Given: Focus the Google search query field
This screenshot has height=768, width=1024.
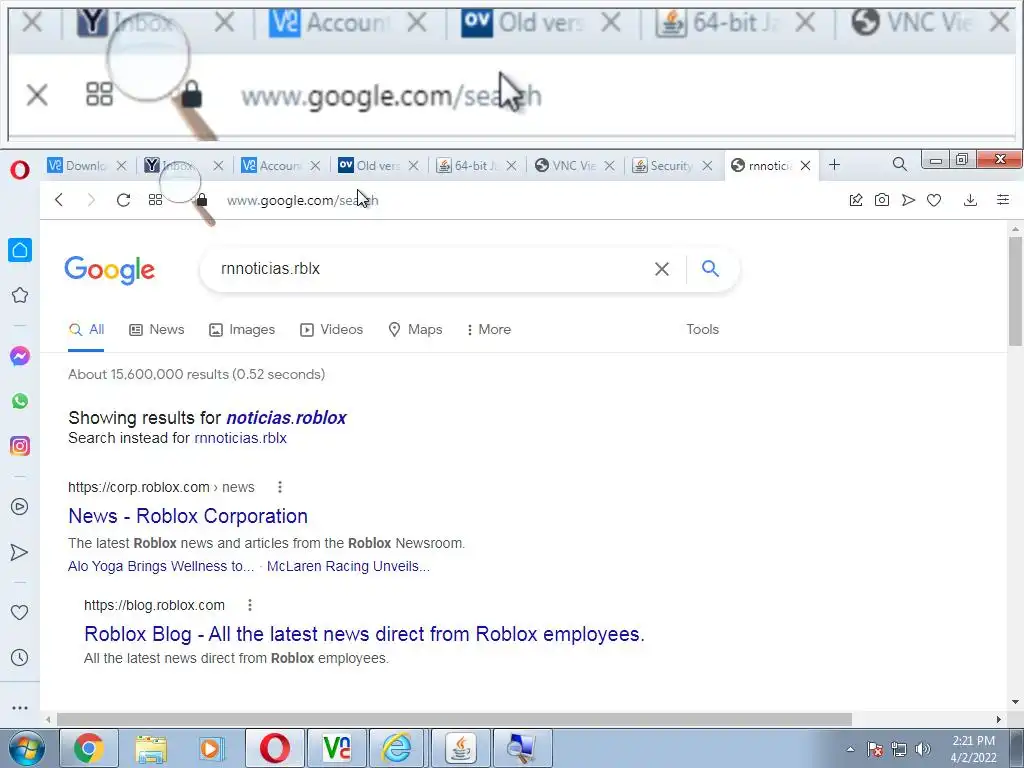Looking at the screenshot, I should click(431, 269).
